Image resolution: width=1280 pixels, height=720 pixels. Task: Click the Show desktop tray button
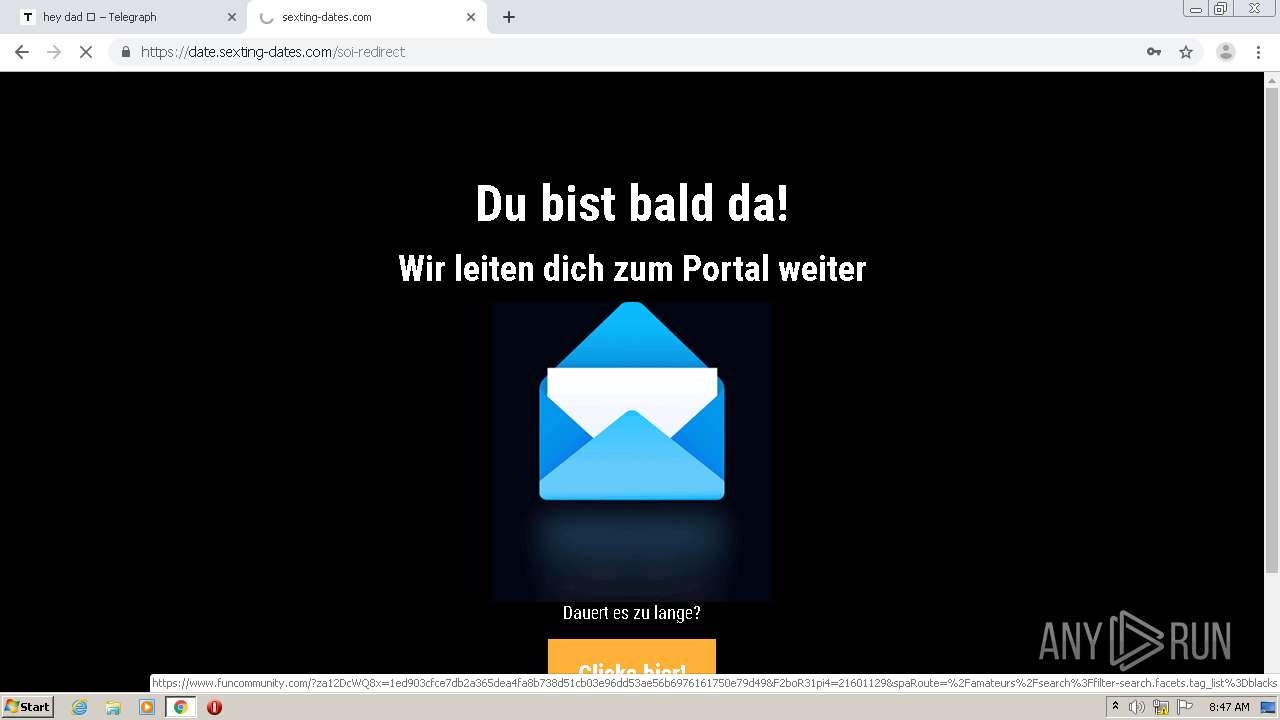(x=1269, y=707)
